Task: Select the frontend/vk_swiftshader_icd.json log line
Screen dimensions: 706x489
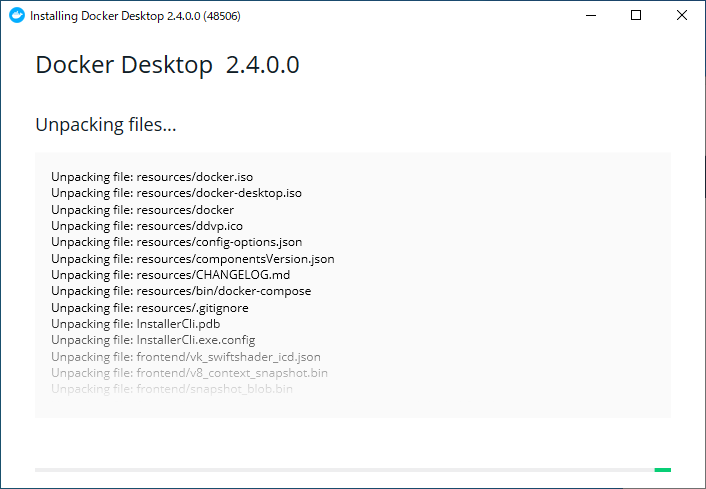Action: coord(186,357)
